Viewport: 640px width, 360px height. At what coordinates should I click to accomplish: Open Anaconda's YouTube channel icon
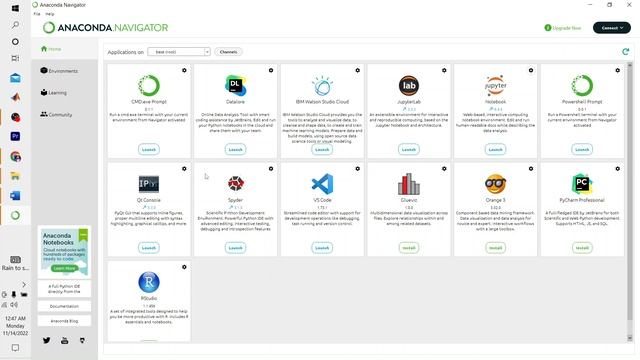pos(64,340)
